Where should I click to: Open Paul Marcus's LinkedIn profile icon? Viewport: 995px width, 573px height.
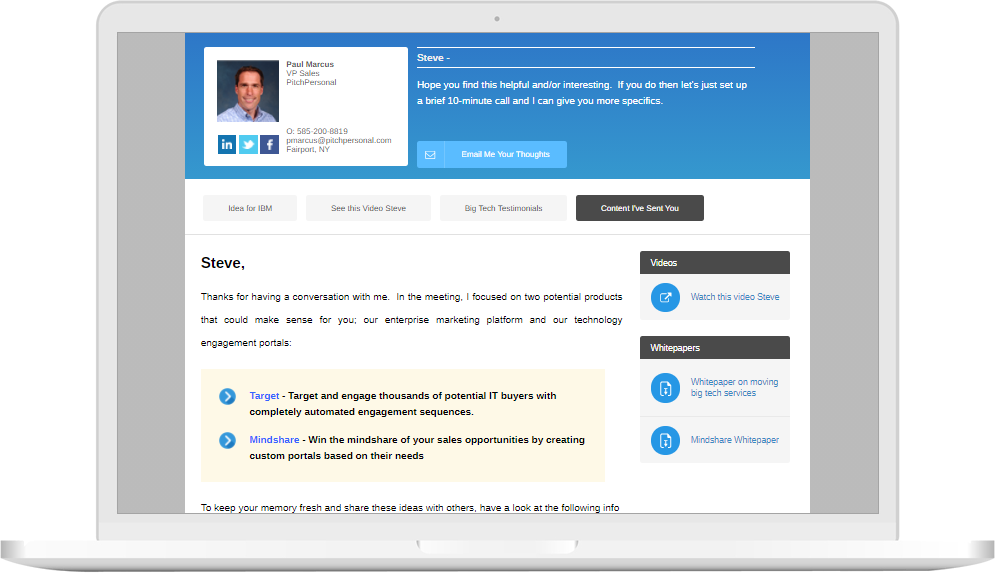(227, 145)
